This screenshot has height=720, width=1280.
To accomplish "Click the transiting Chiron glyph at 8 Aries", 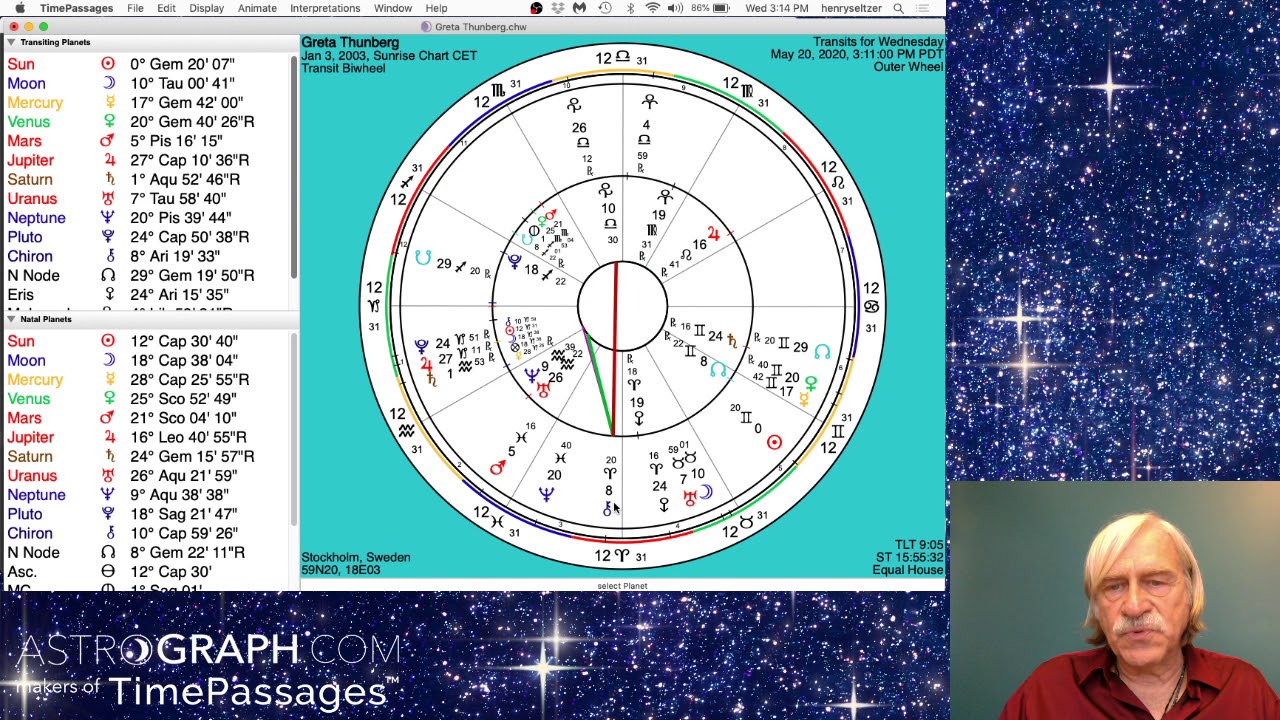I will tap(607, 509).
